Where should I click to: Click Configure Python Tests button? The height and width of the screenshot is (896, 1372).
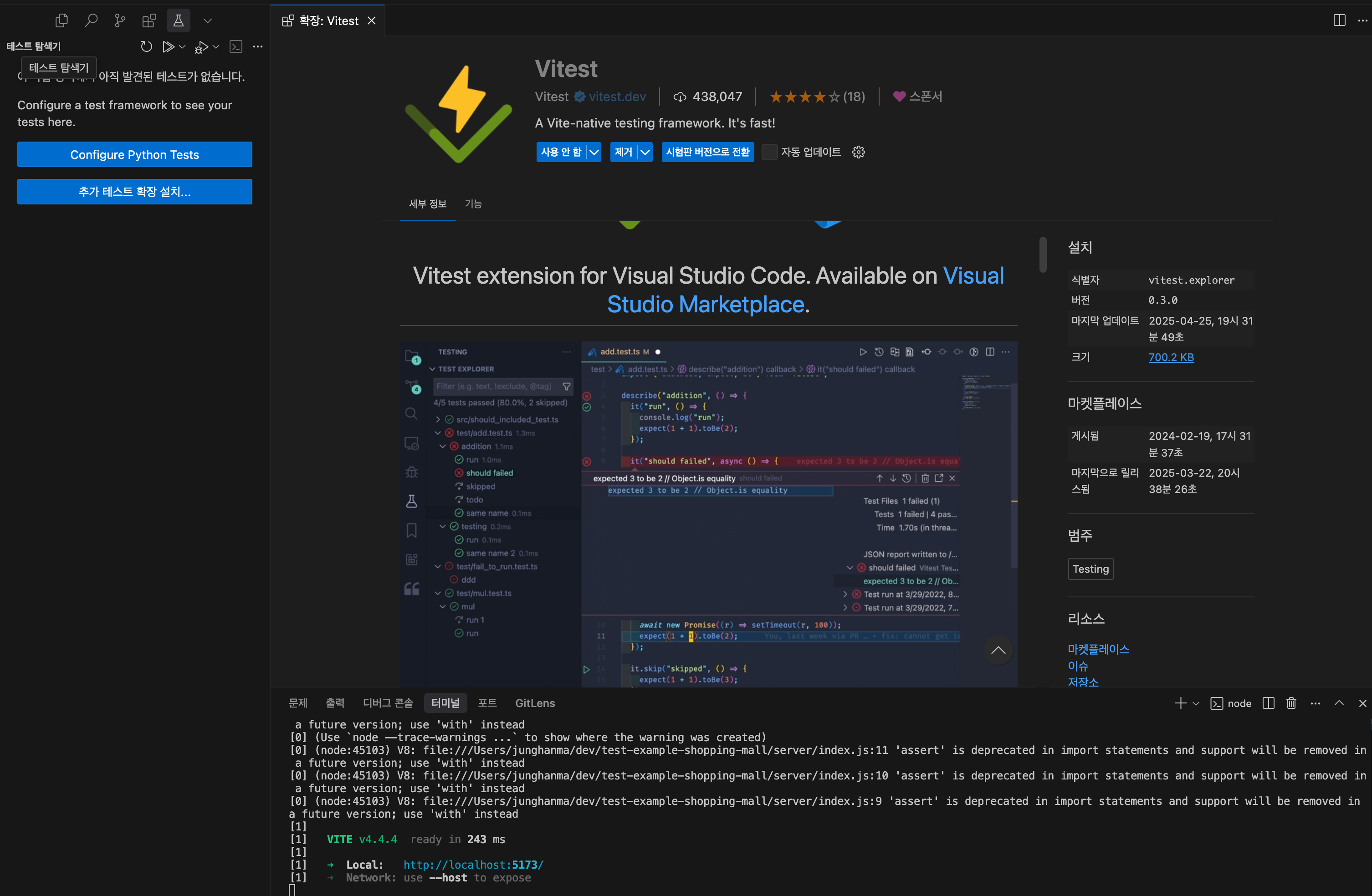pos(135,154)
